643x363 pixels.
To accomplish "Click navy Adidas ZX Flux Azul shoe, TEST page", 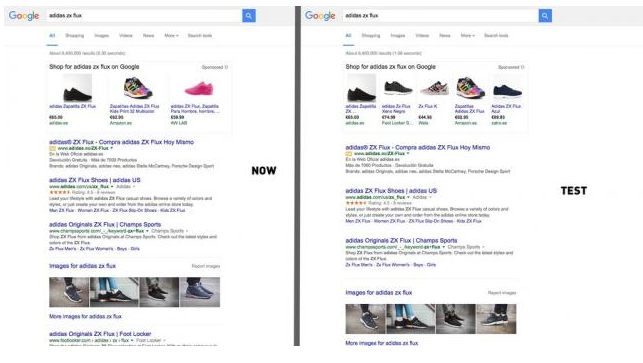I will (507, 90).
